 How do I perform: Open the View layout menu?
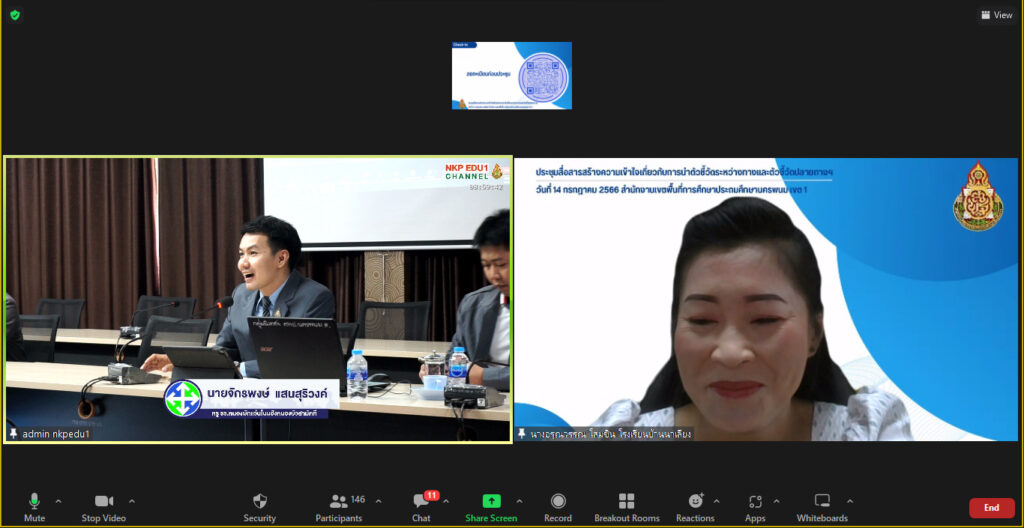(x=997, y=15)
